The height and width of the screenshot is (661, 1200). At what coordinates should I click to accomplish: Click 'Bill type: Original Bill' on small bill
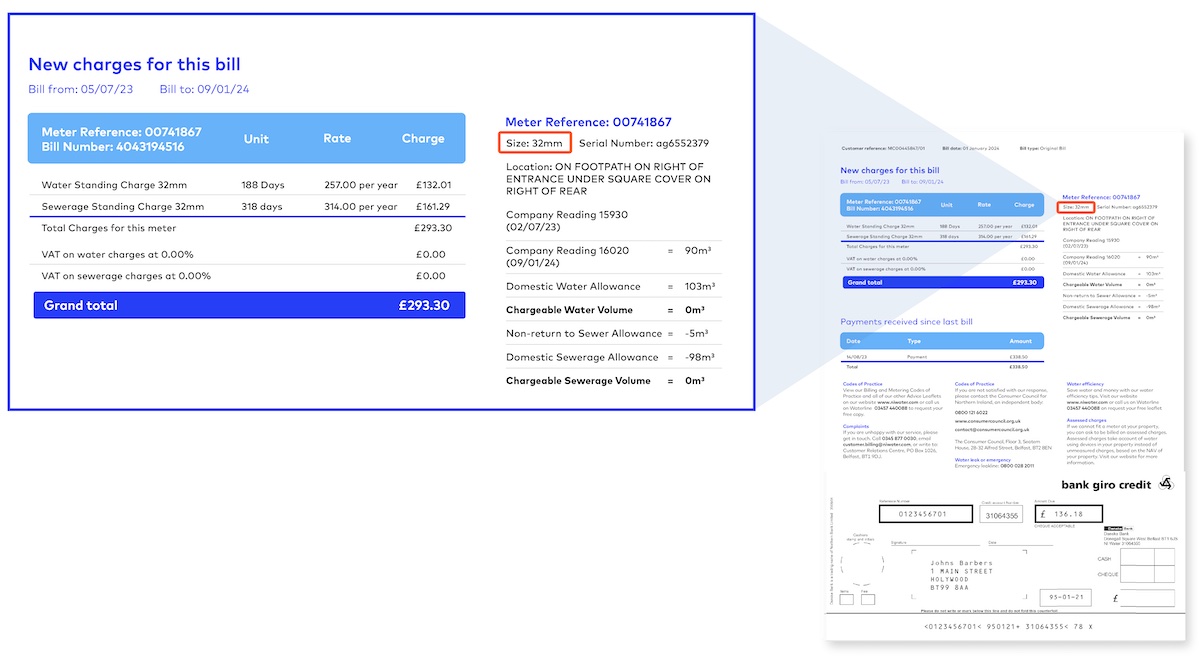[x=1043, y=148]
